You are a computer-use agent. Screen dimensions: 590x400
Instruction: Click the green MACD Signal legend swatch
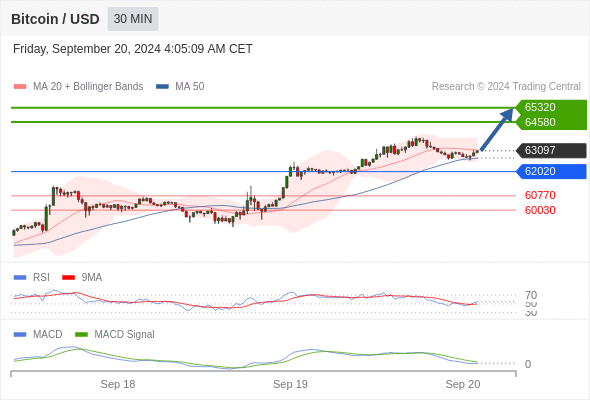click(81, 335)
